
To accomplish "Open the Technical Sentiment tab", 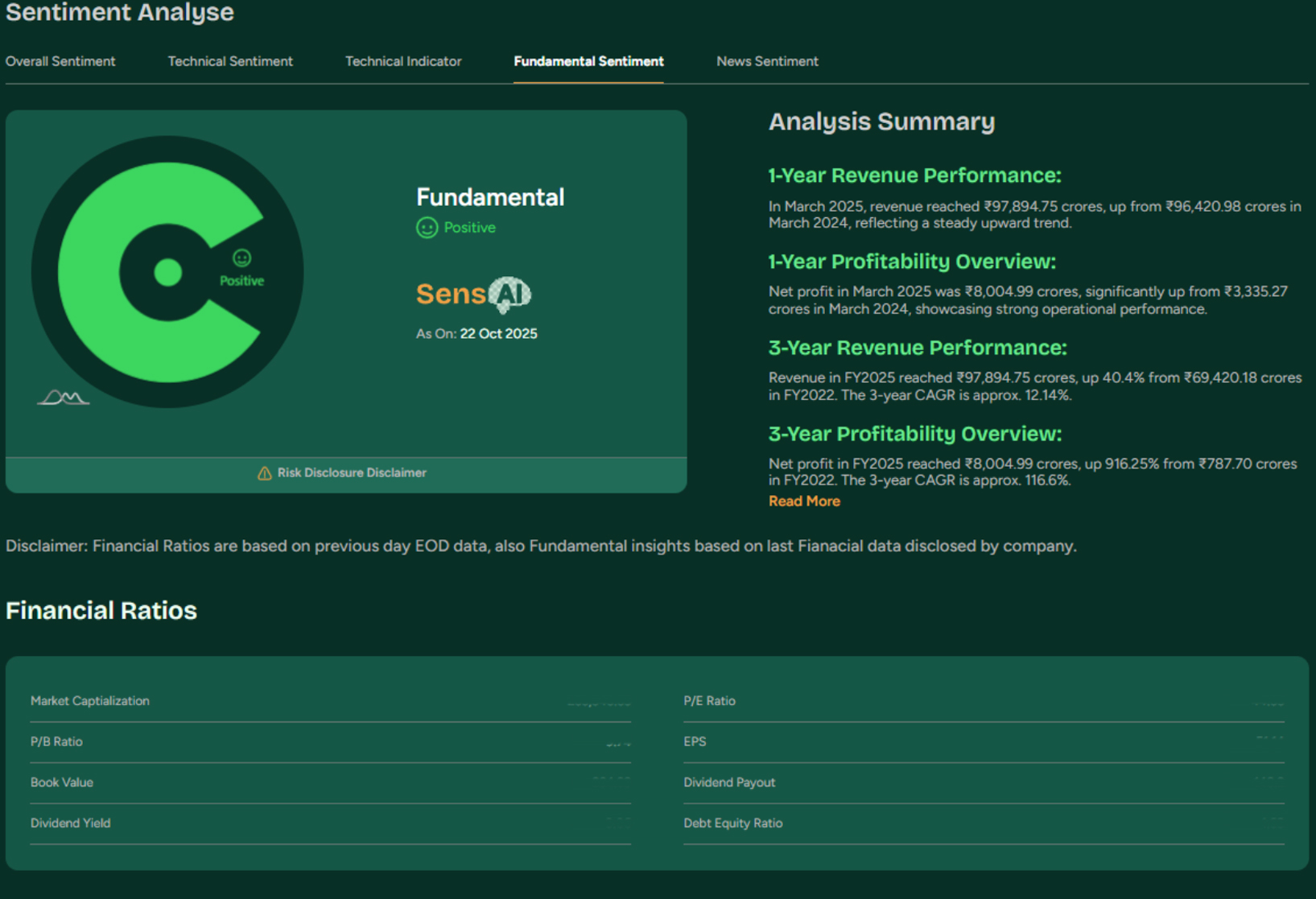I will point(230,61).
